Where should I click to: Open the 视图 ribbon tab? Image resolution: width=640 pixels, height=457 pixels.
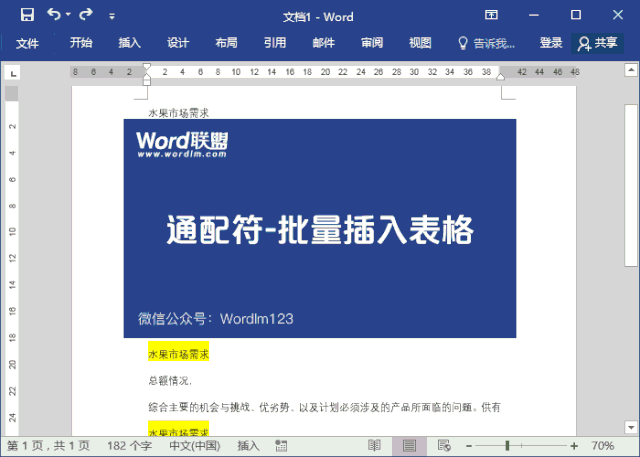pyautogui.click(x=420, y=43)
